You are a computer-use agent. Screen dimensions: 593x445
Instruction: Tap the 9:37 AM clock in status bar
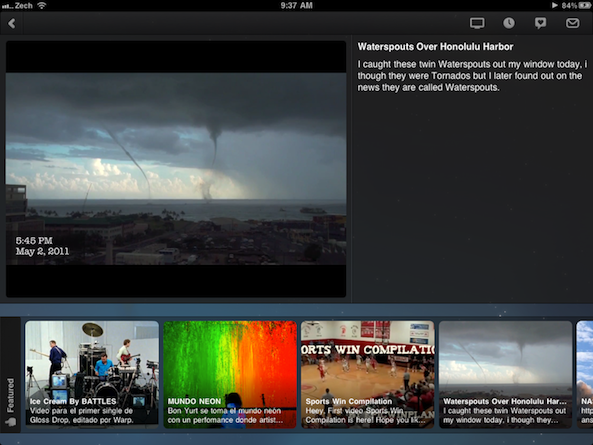tap(296, 5)
